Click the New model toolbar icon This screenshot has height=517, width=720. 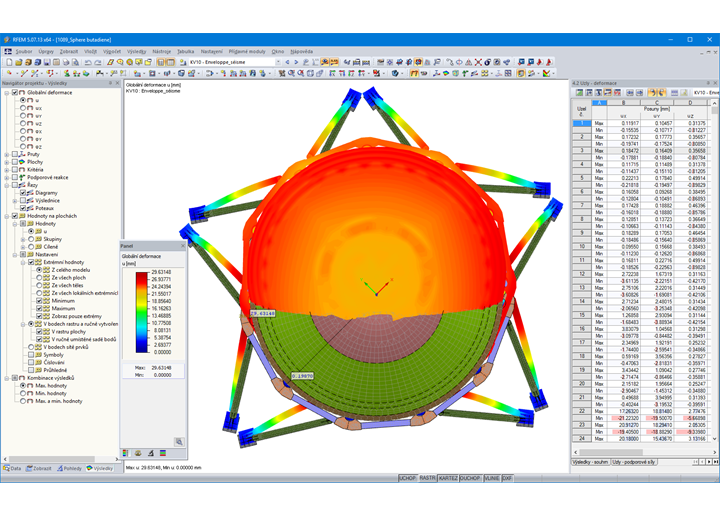(9, 62)
